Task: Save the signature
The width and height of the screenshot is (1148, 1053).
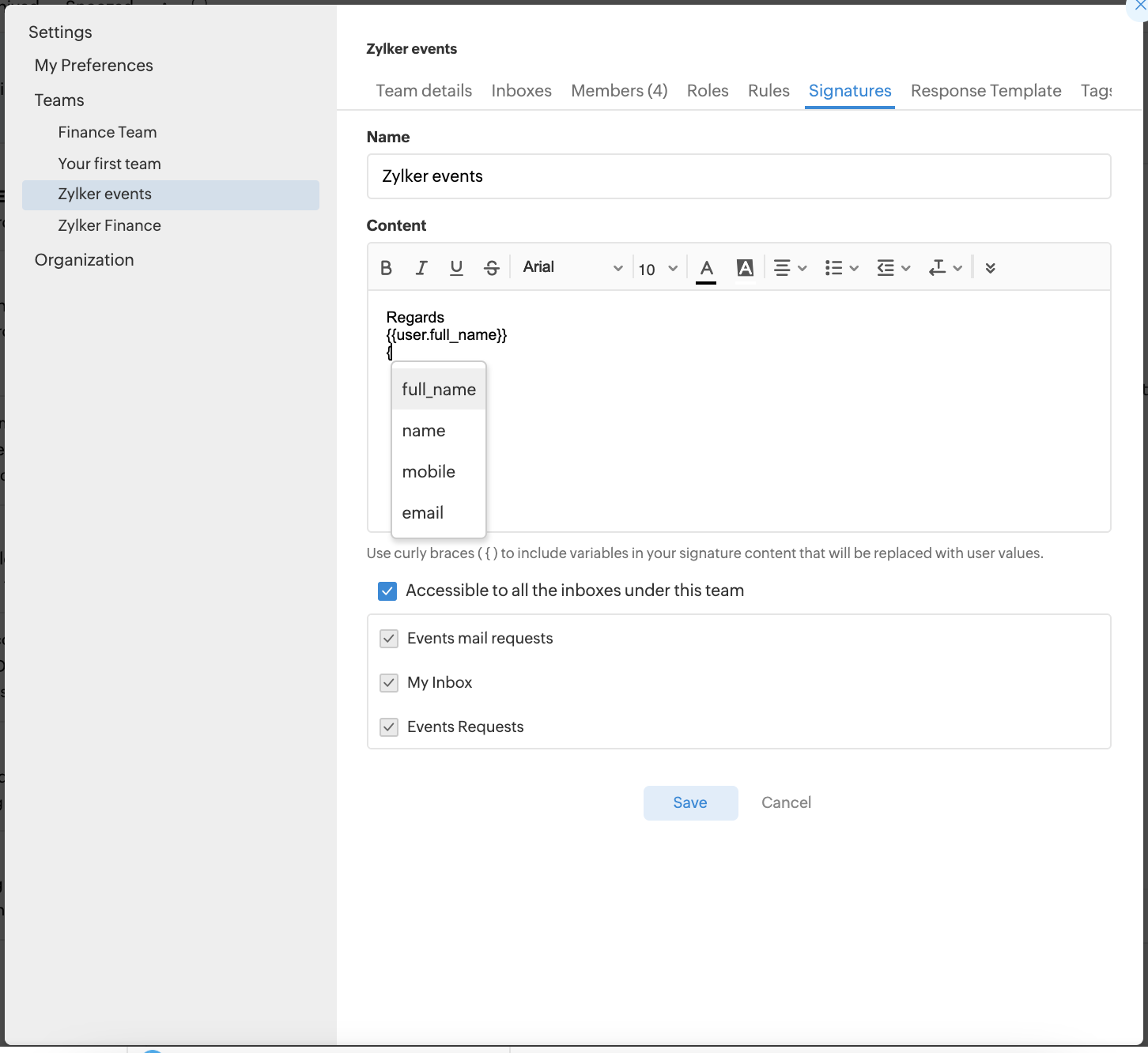Action: click(690, 803)
